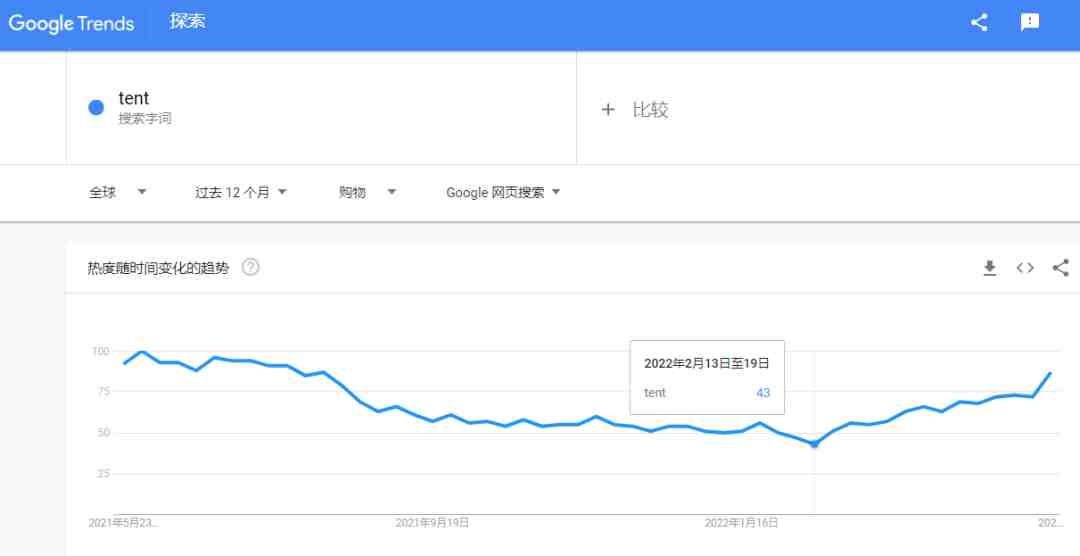Open the help question mark icon
The height and width of the screenshot is (556, 1080).
pos(251,267)
